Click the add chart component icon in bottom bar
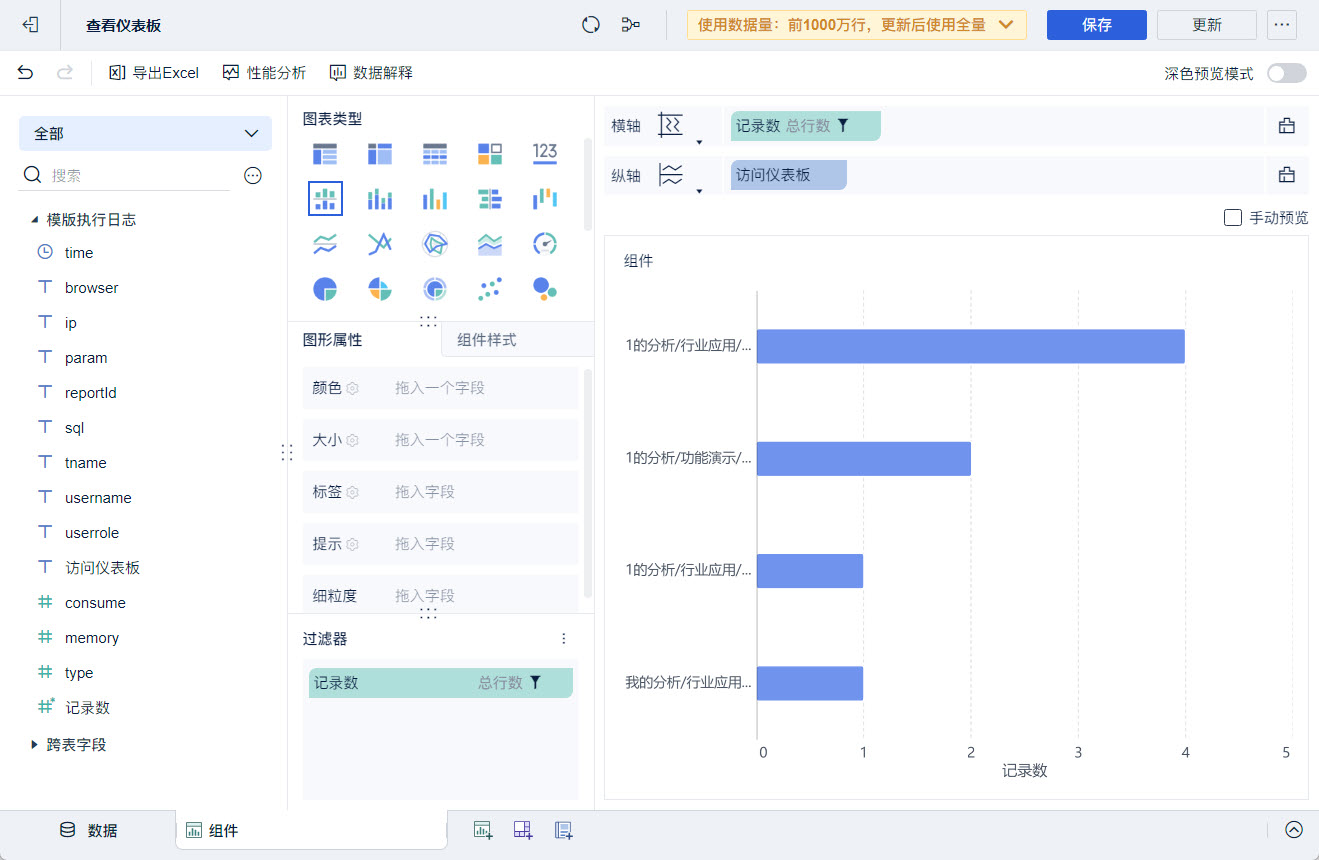The height and width of the screenshot is (860, 1319). 483,829
